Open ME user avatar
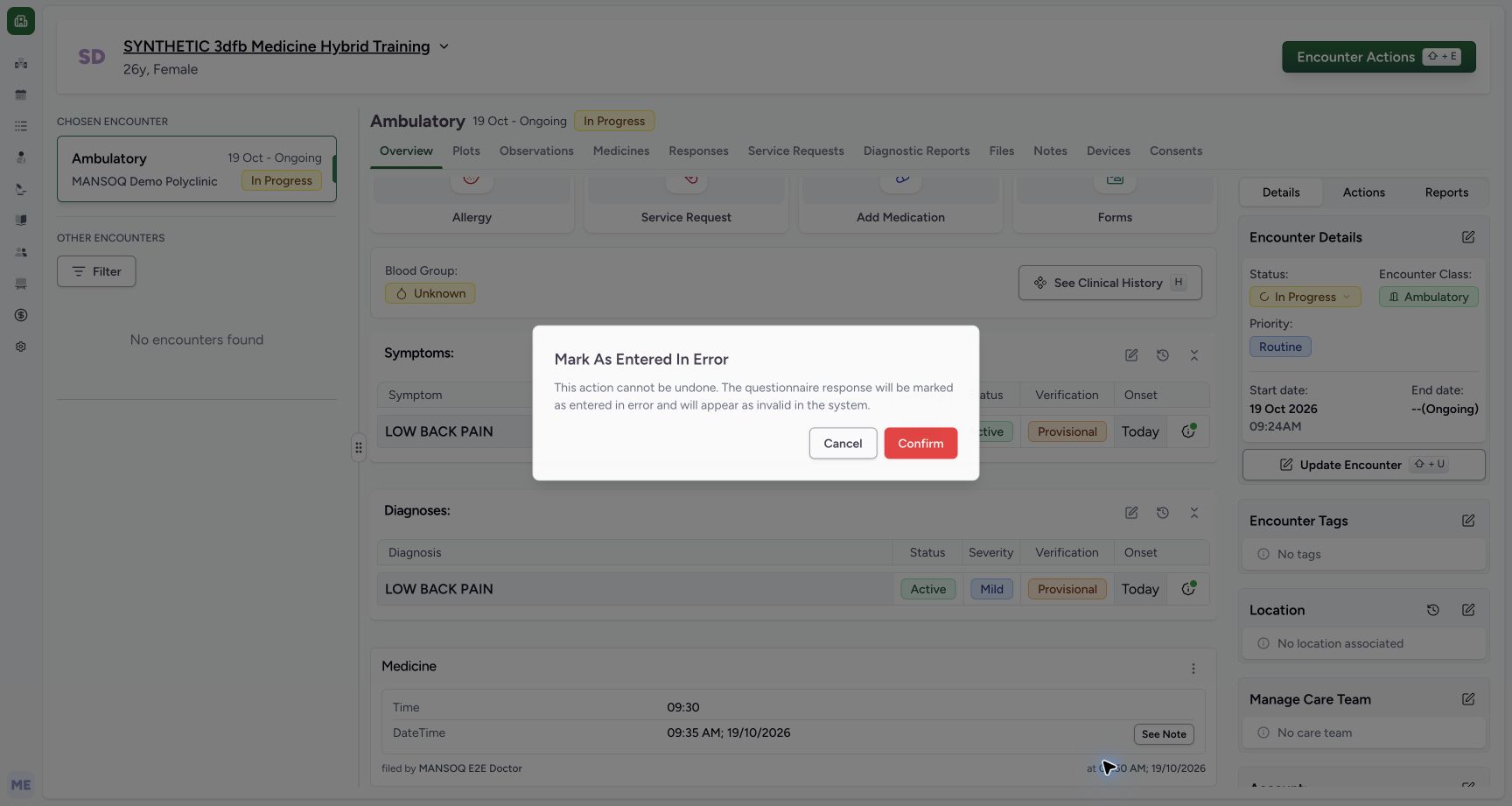 click(x=21, y=785)
